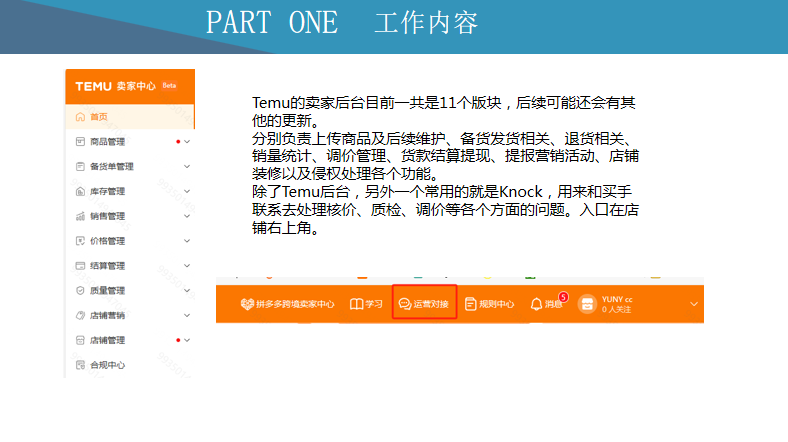Open the account dropdown arrow in orange bar
Image resolution: width=788 pixels, height=442 pixels.
pos(694,304)
